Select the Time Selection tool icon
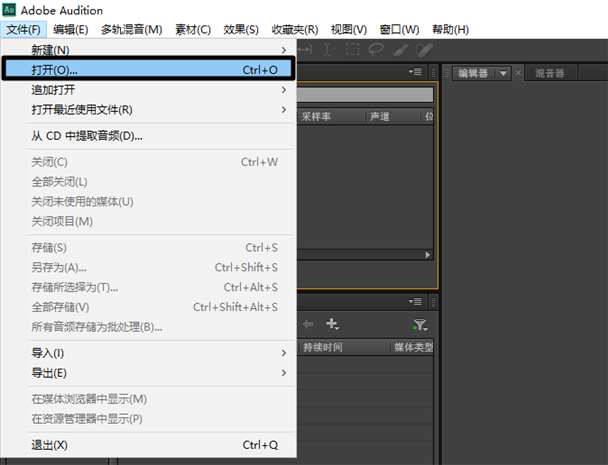 (327, 50)
